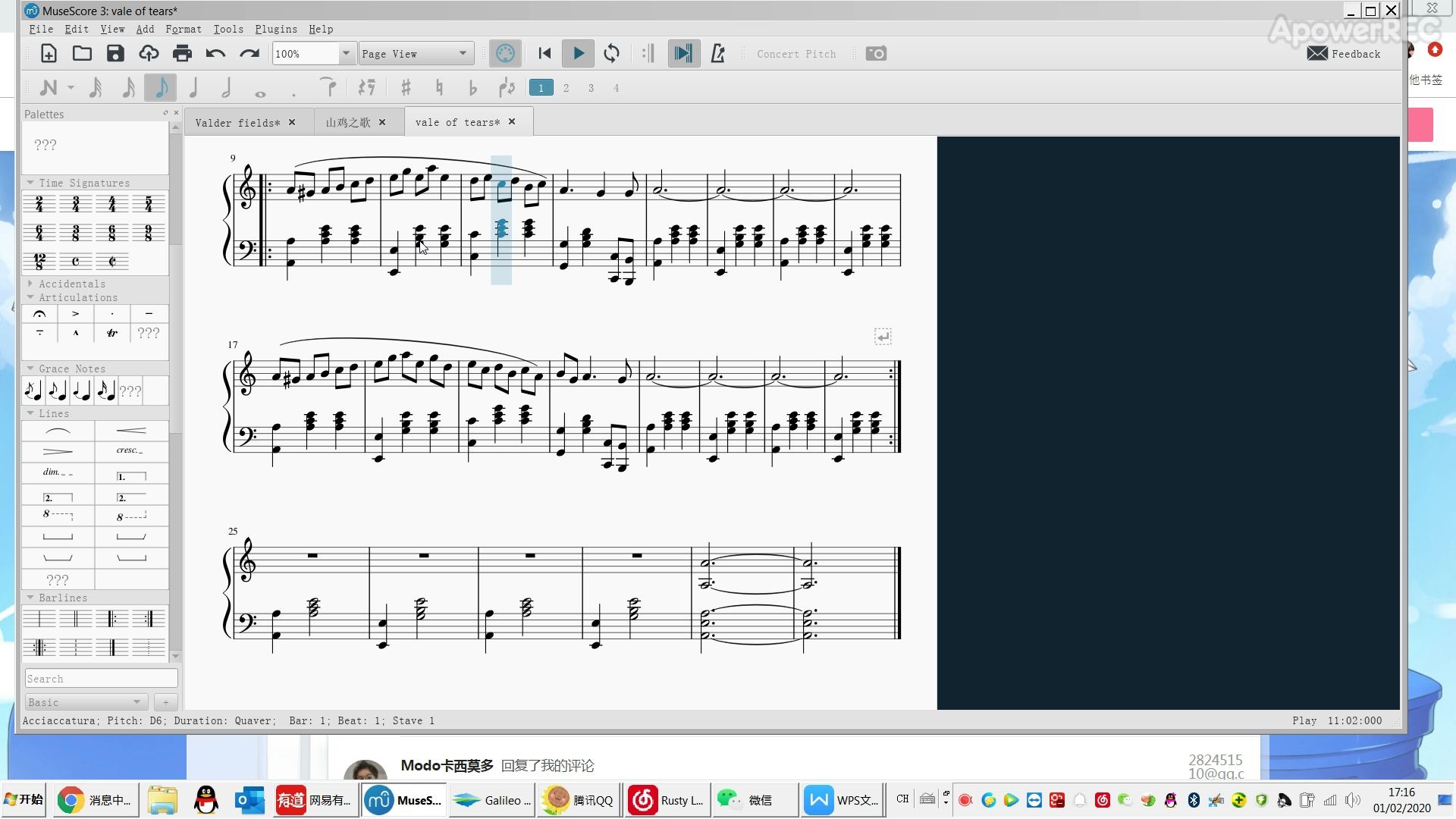The width and height of the screenshot is (1456, 819).
Task: Open Format menu
Action: coord(184,29)
